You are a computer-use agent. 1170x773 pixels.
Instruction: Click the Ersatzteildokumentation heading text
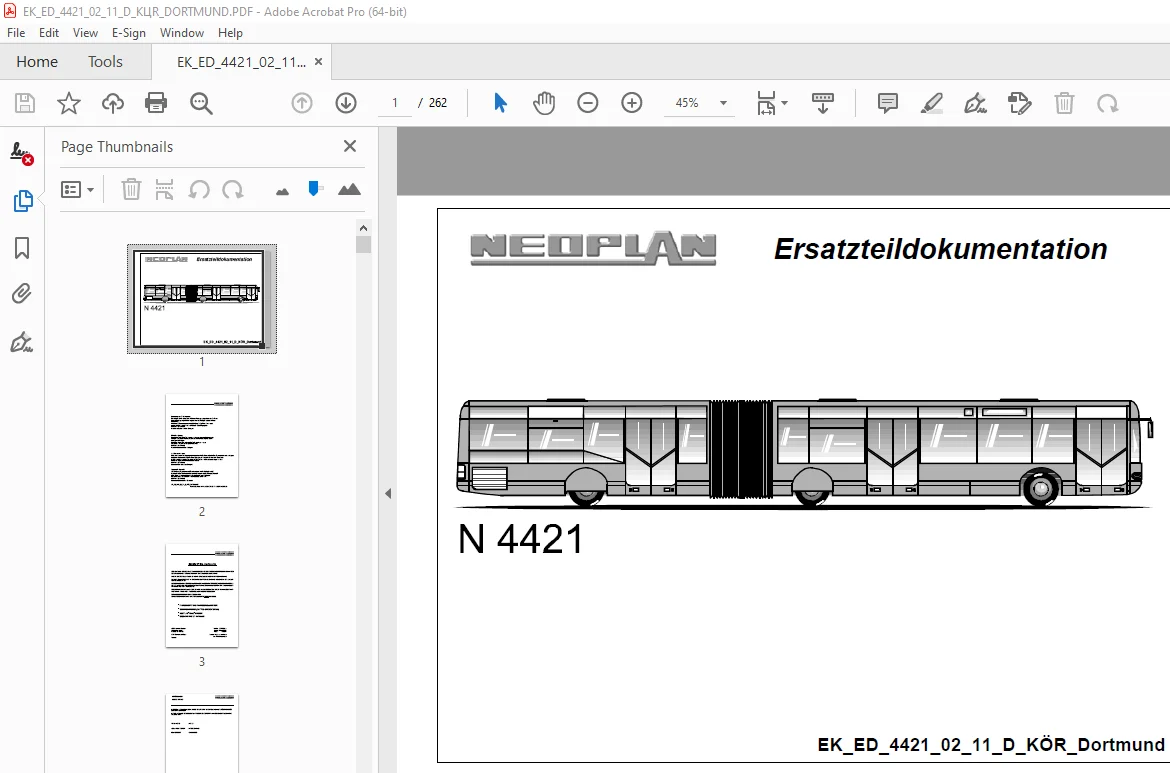pos(940,249)
